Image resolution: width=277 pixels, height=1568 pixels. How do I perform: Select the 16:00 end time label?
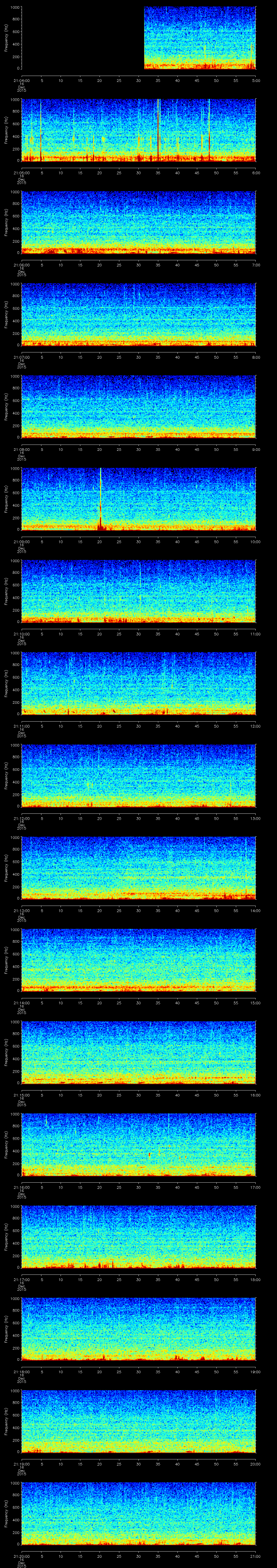[255, 1095]
